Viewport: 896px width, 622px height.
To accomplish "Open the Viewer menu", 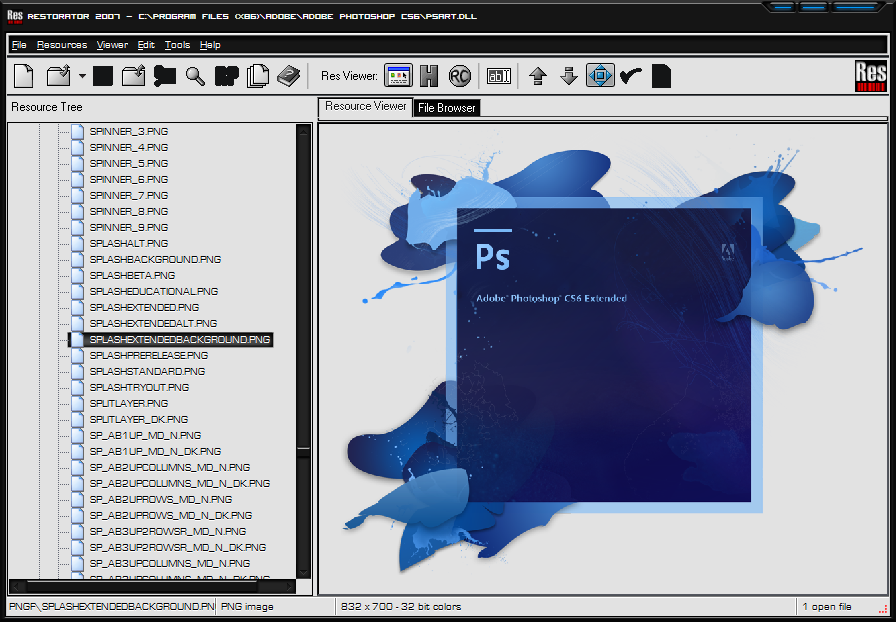I will (112, 45).
